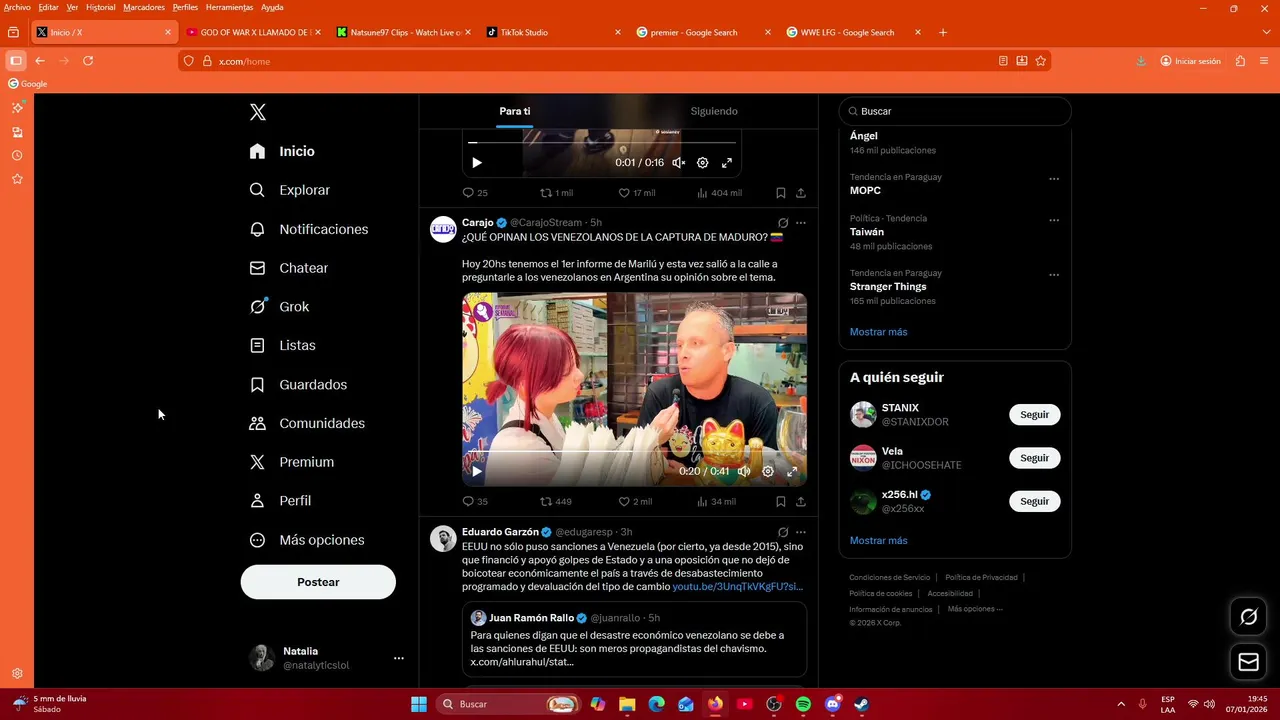Screen dimensions: 1280x720
Task: Open Carajo profile avatar
Action: pyautogui.click(x=443, y=230)
